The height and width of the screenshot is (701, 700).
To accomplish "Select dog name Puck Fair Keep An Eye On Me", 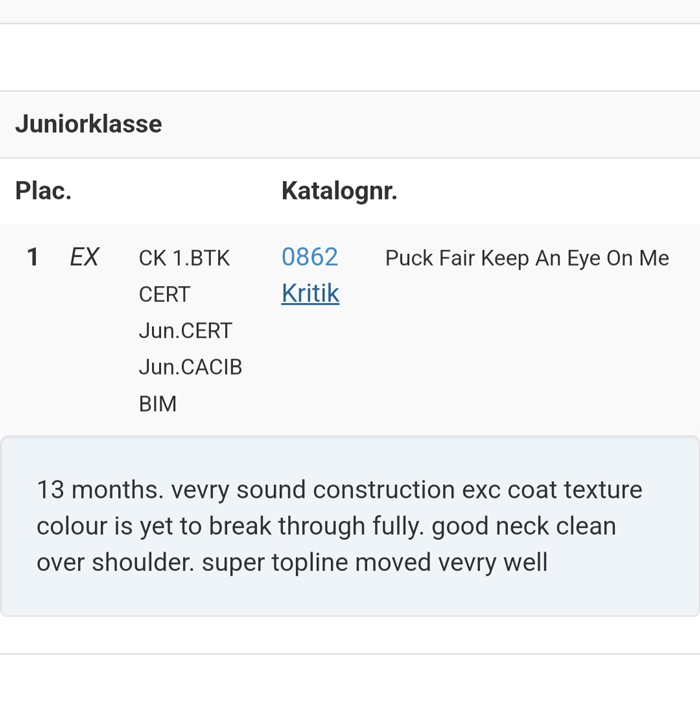I will tap(526, 258).
